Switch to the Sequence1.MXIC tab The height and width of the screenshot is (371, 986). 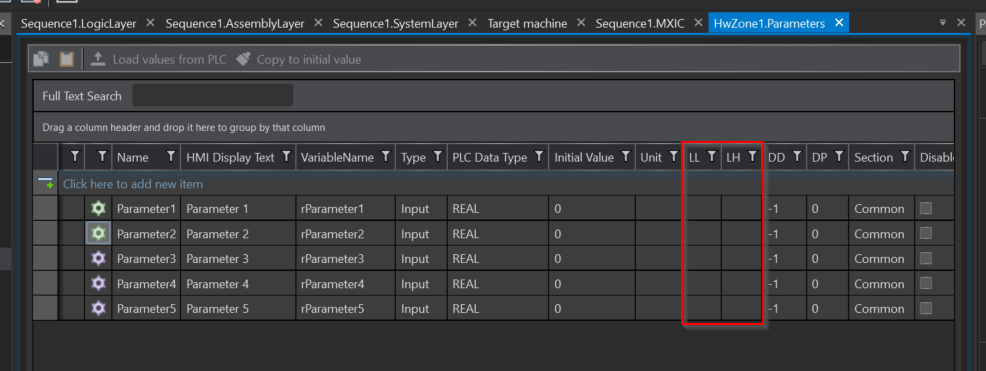(x=640, y=24)
